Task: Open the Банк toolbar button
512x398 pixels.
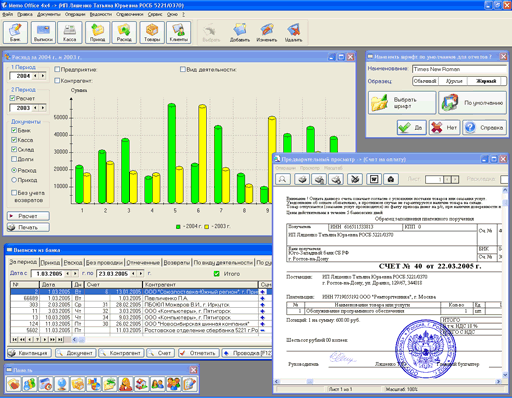Action: click(15, 32)
